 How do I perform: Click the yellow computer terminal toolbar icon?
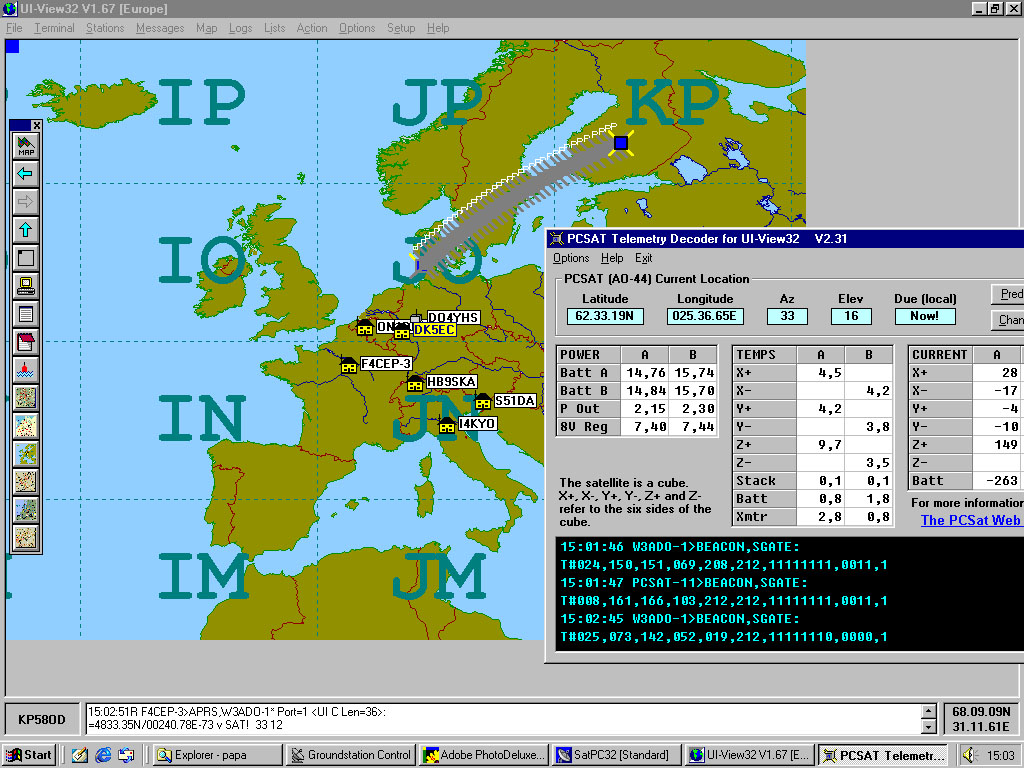tap(25, 286)
